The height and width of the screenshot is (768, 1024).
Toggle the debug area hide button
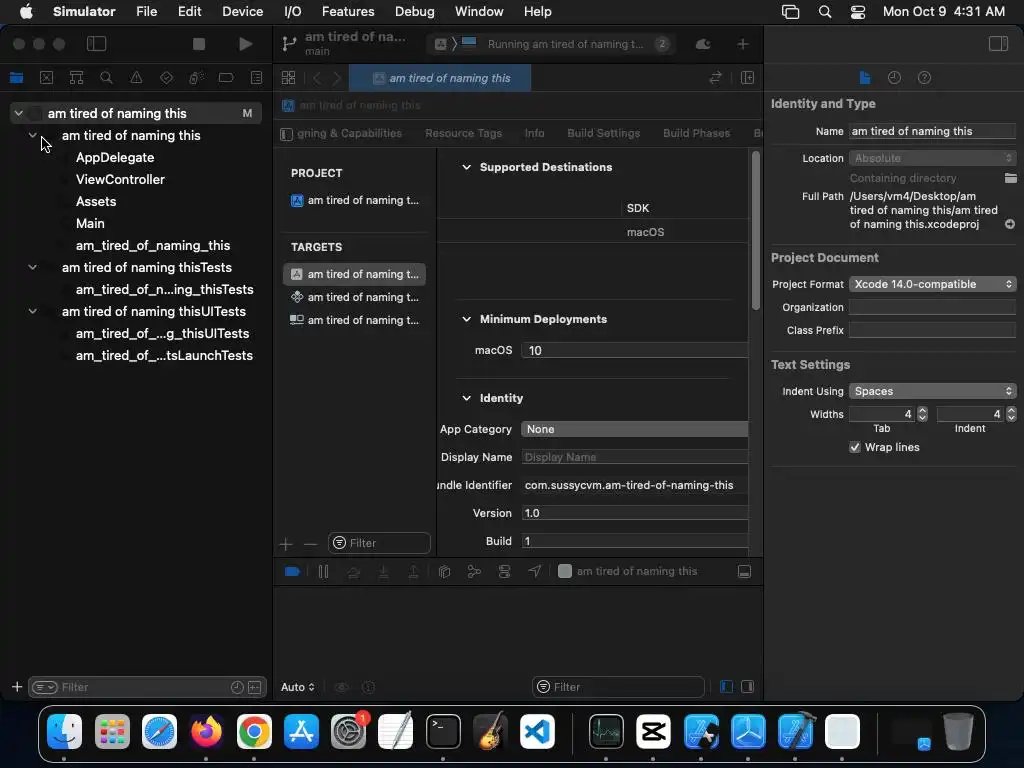[744, 571]
